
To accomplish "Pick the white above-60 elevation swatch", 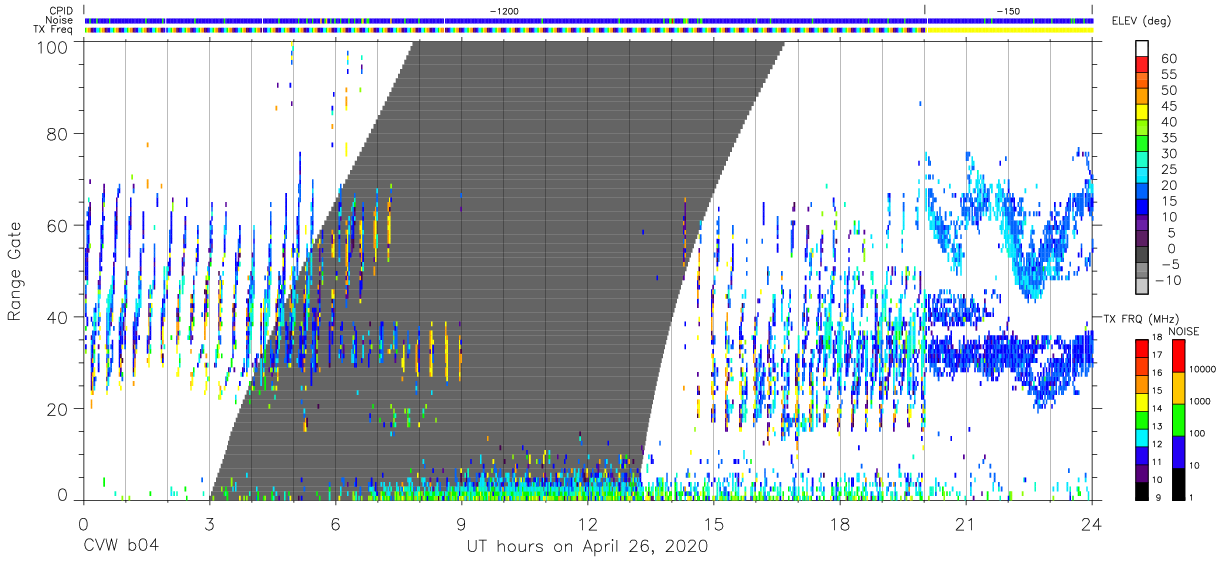I will coord(1143,50).
